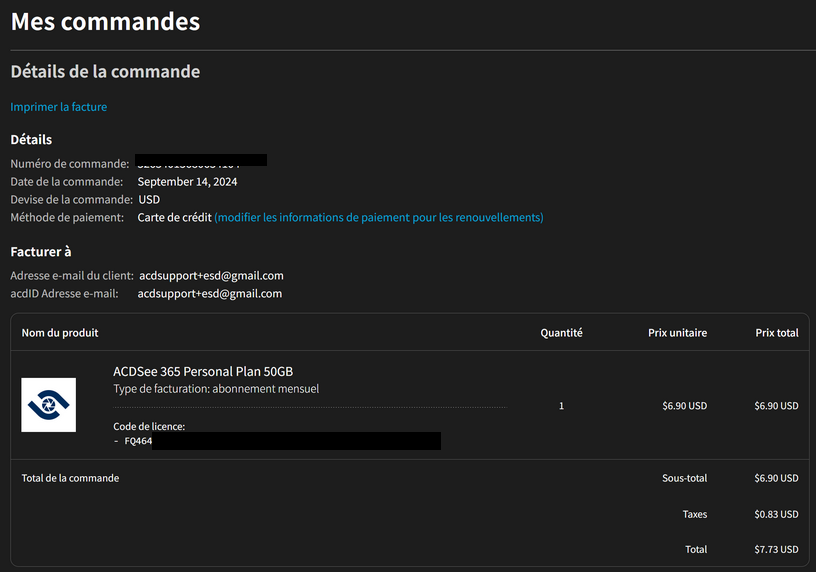816x572 pixels.
Task: Click the 'Adresse e-mail du client:' label
Action: (x=72, y=275)
